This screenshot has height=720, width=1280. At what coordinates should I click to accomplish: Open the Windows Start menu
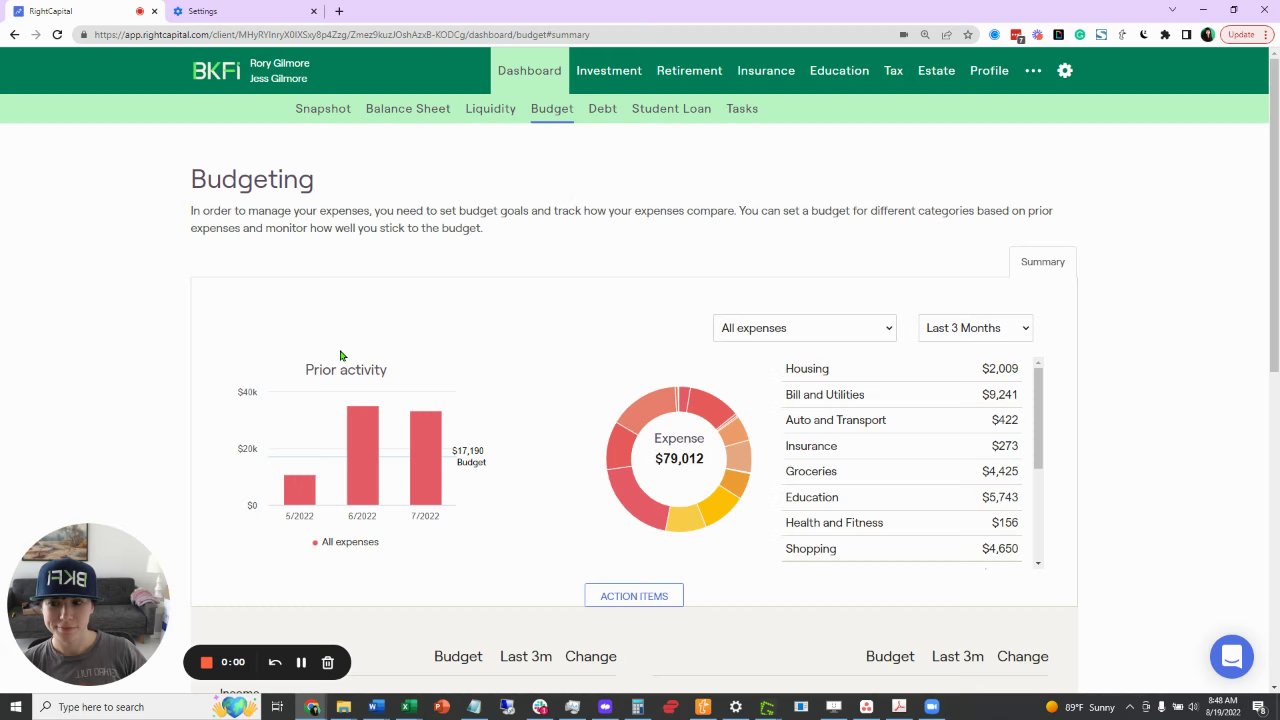pos(15,707)
